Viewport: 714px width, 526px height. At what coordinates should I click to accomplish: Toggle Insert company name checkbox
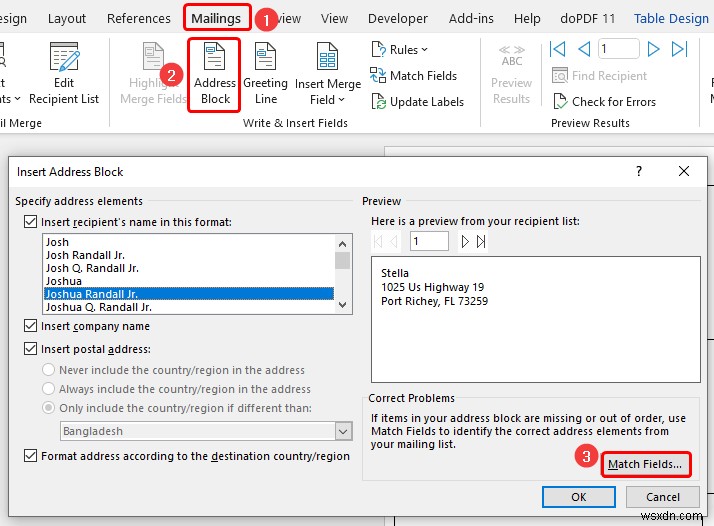[x=30, y=326]
